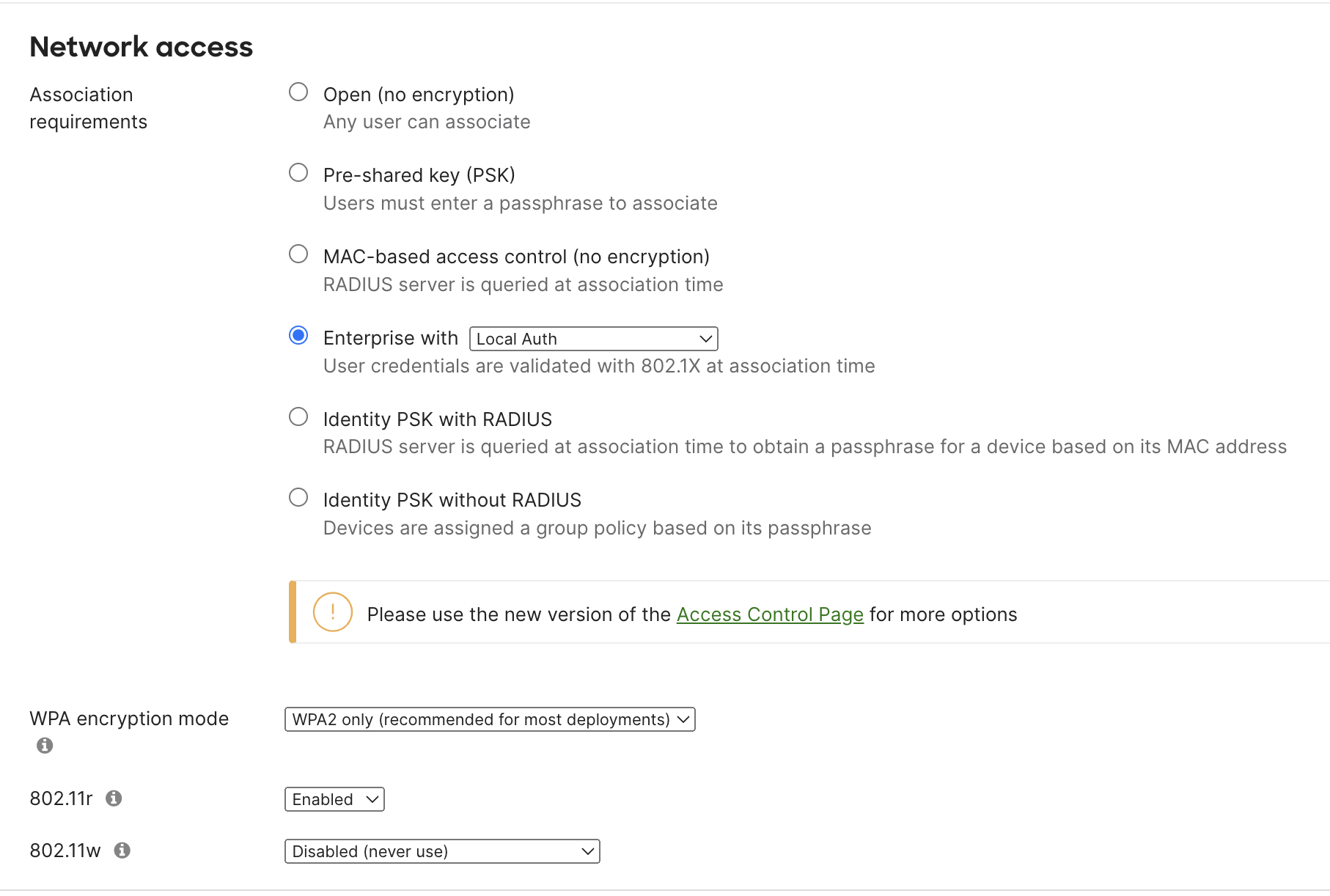Open the Access Control Page link
1330x896 pixels.
[x=769, y=614]
